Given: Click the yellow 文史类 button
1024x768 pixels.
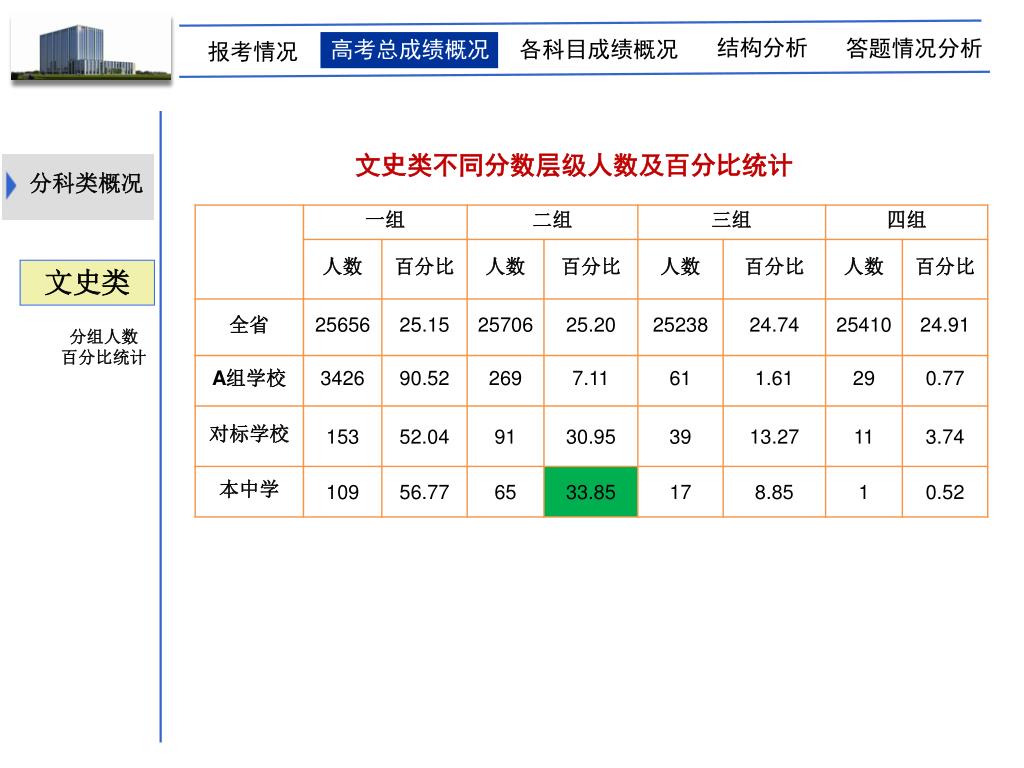Looking at the screenshot, I should tap(87, 283).
